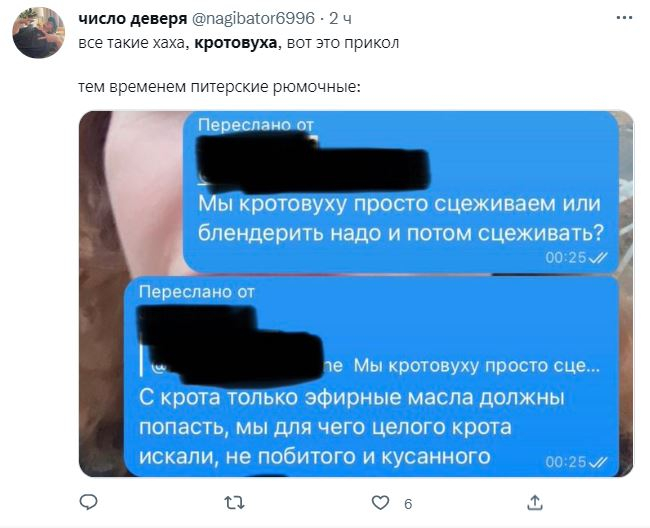Open the число деверя display name

133,18
